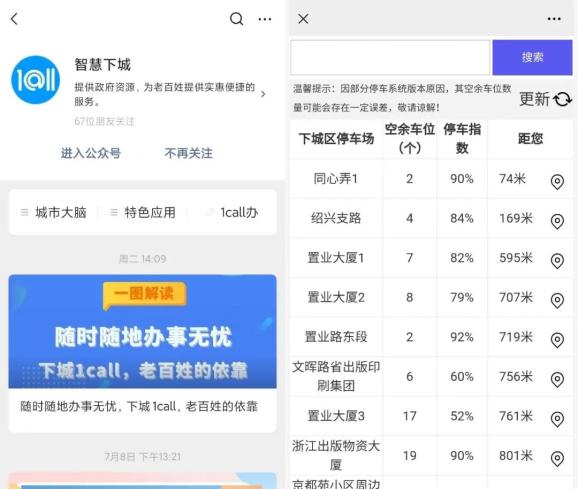Expand the account description chevron arrow
The width and height of the screenshot is (578, 489).
coord(263,94)
